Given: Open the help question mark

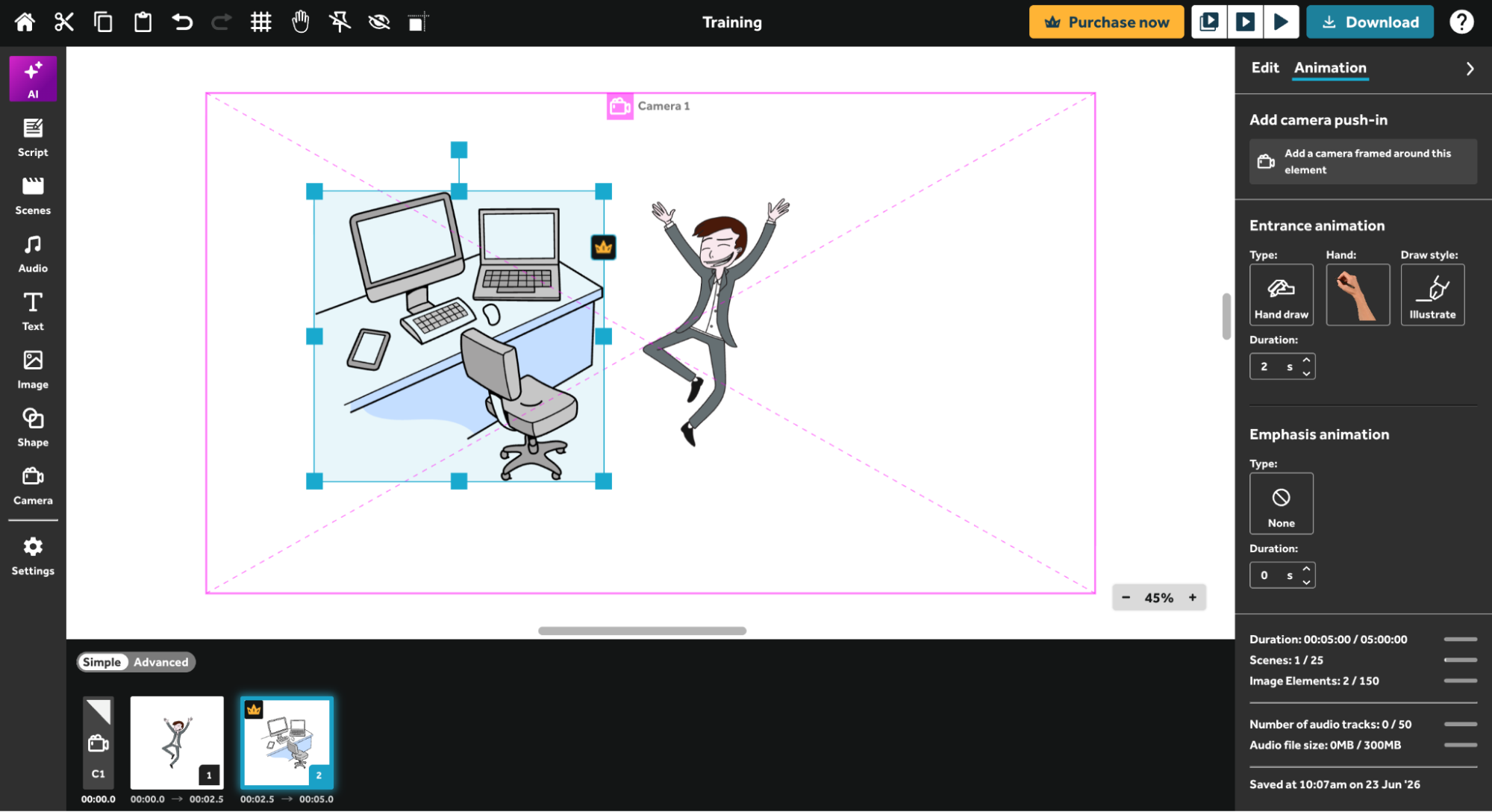Looking at the screenshot, I should (1461, 22).
